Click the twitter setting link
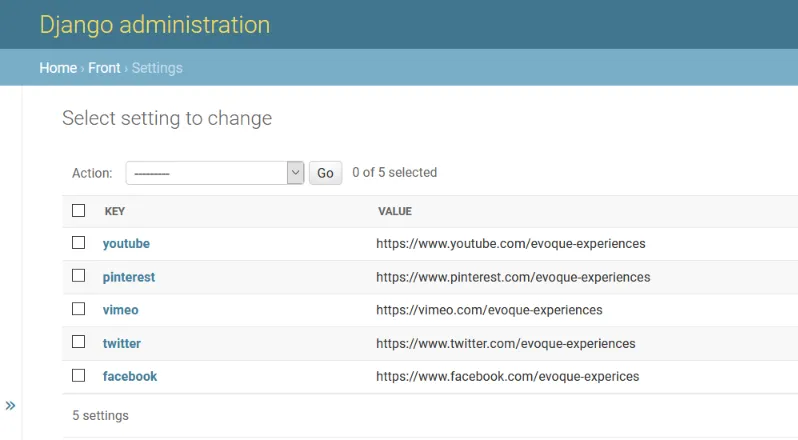The height and width of the screenshot is (440, 798). [122, 343]
